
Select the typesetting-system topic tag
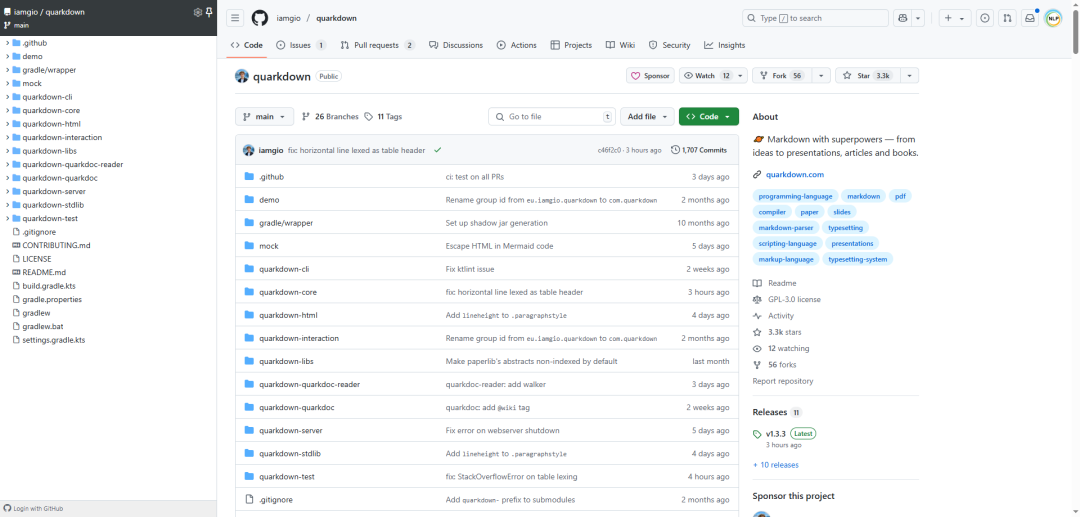(858, 260)
